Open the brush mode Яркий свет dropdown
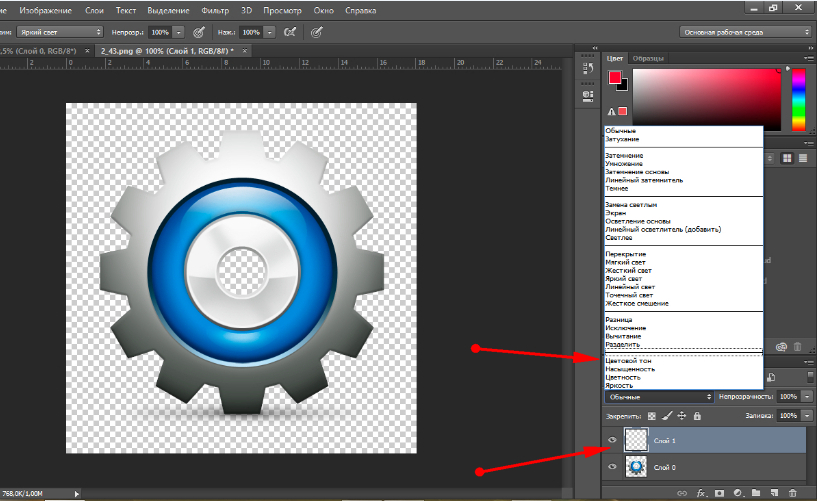This screenshot has width=817, height=501. point(59,32)
